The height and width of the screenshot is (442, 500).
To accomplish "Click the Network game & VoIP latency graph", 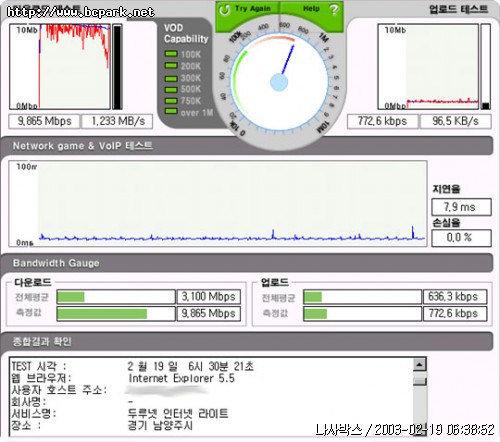I will pyautogui.click(x=218, y=204).
